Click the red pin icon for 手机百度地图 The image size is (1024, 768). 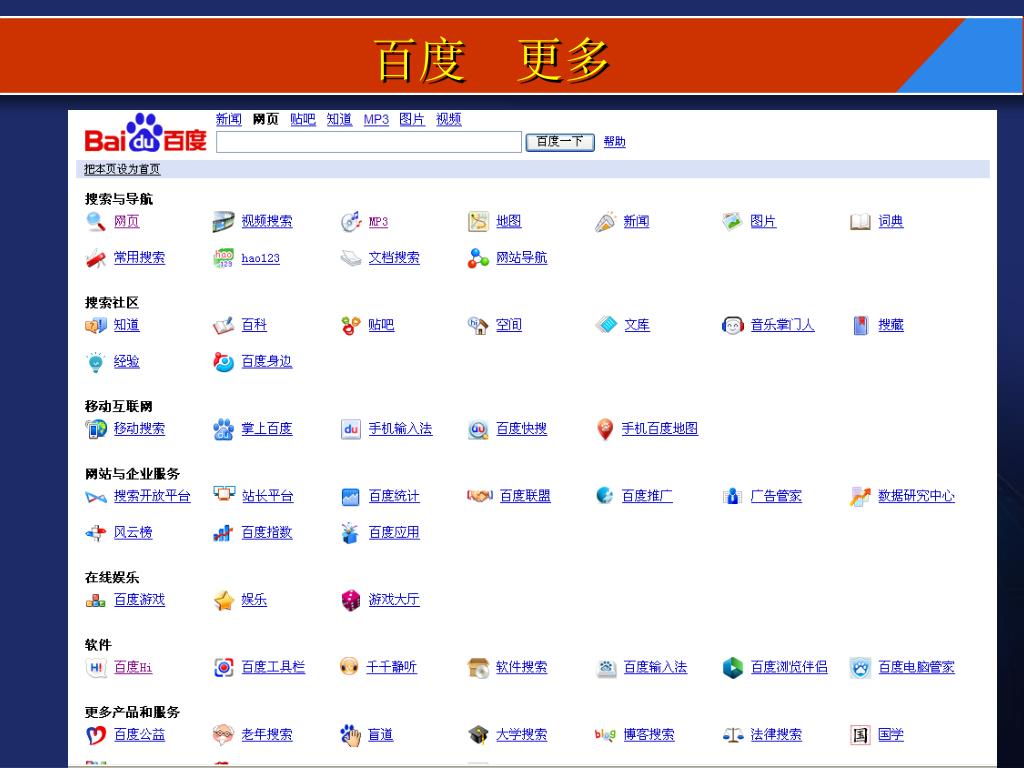click(x=605, y=429)
